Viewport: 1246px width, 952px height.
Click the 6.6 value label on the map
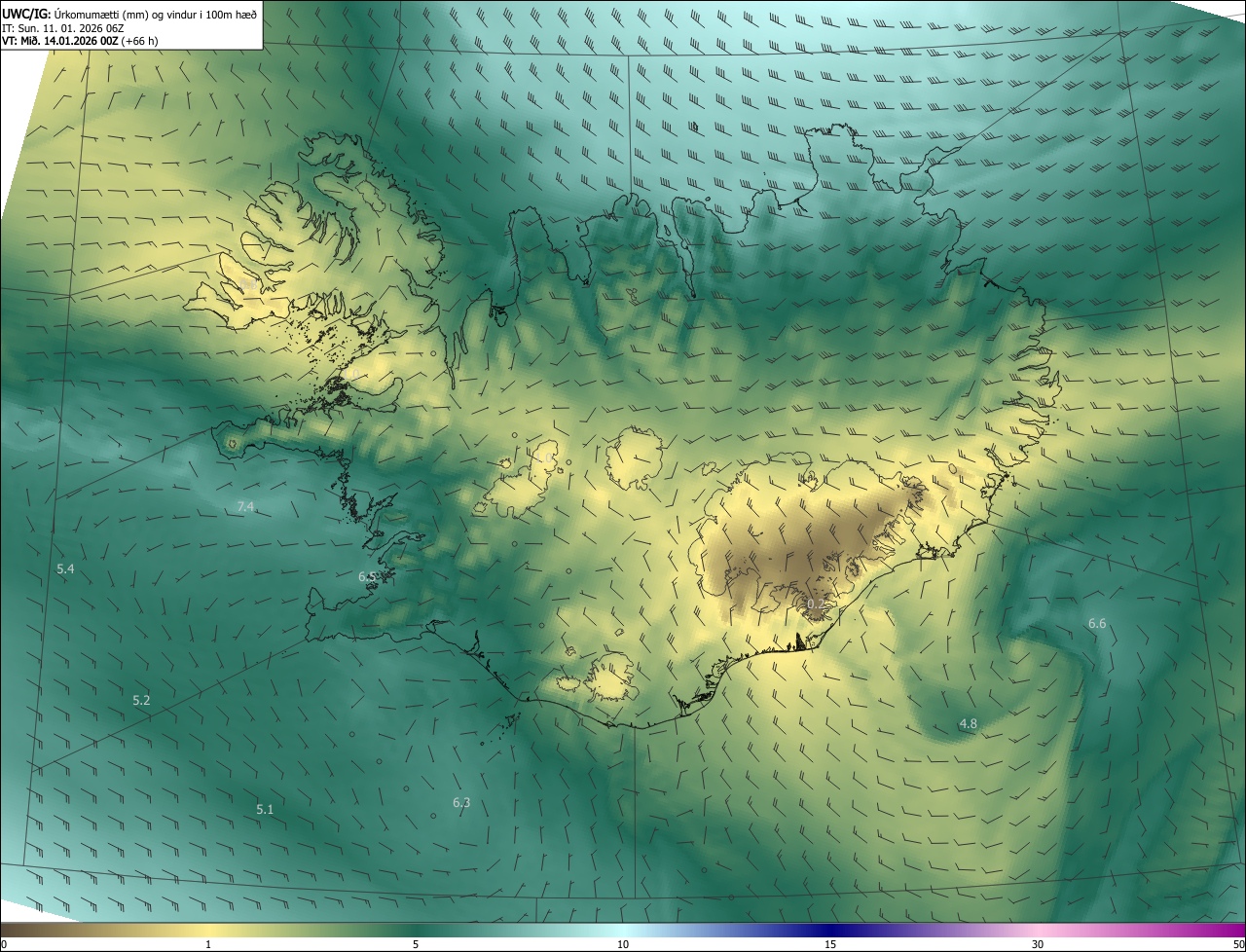1097,623
